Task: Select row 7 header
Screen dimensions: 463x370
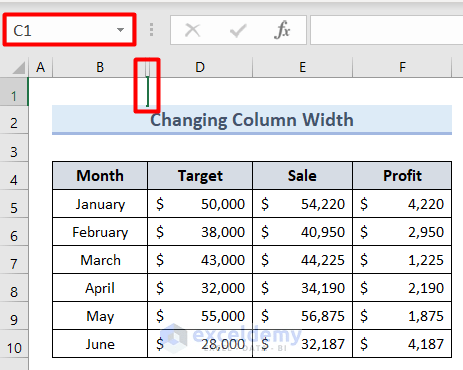Action: click(14, 260)
